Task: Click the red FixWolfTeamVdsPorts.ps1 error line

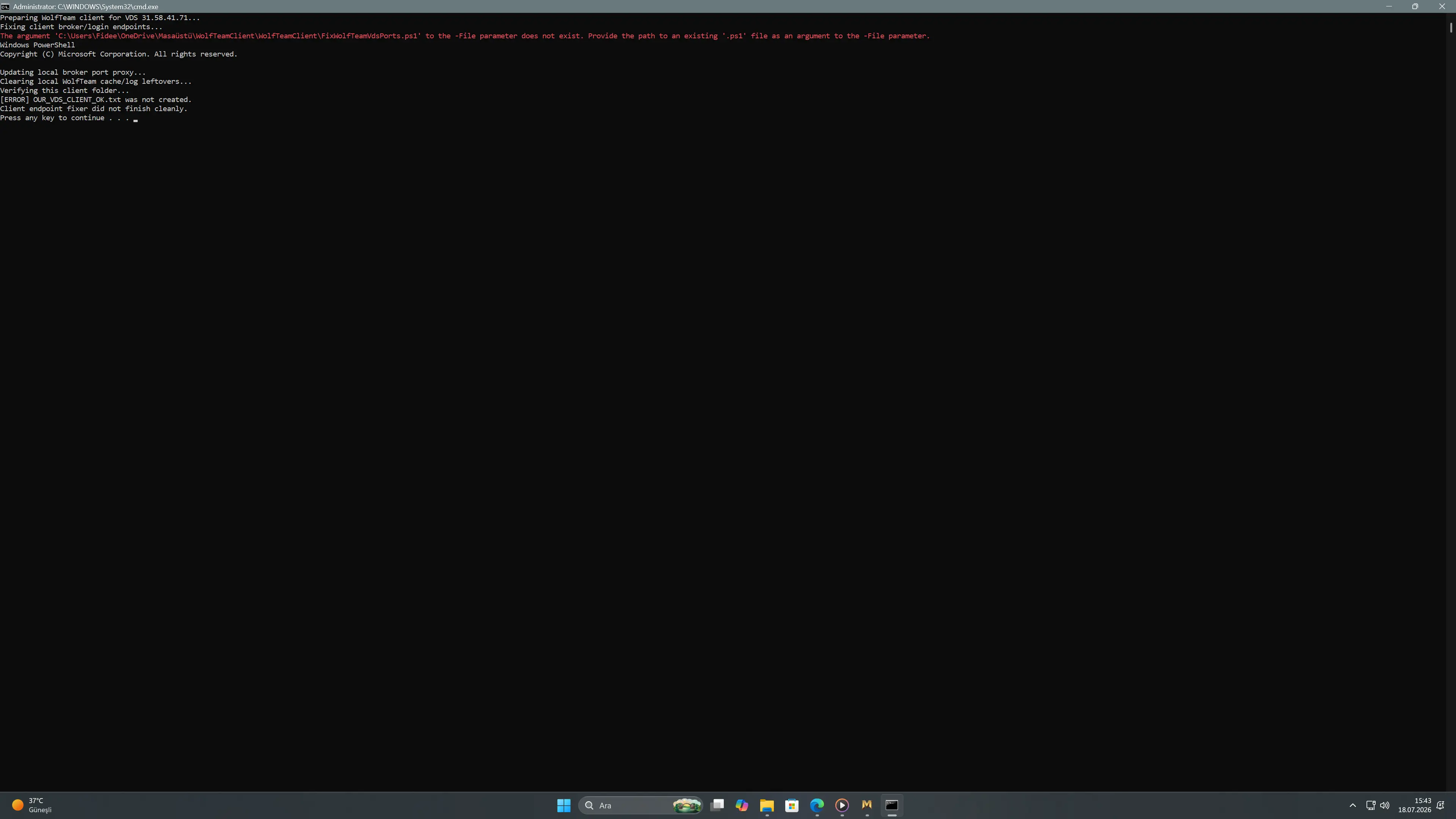Action: point(464,36)
